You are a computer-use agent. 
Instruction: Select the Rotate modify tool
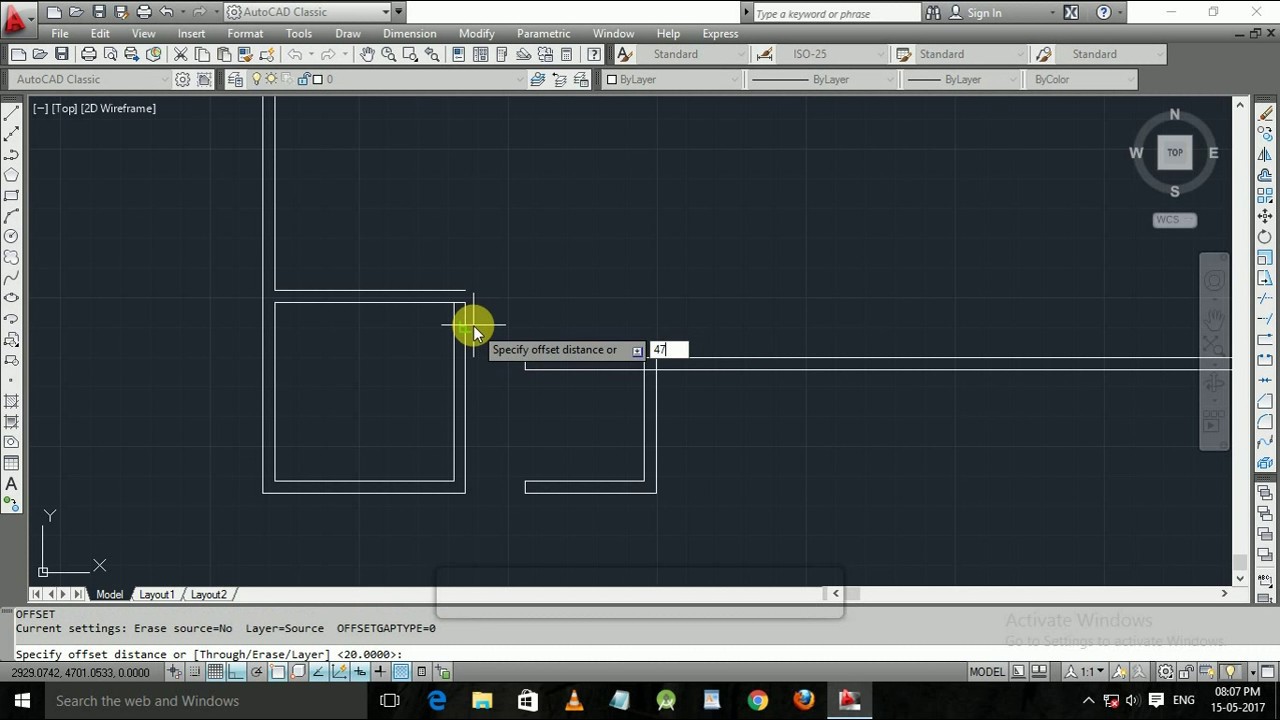pyautogui.click(x=1265, y=237)
